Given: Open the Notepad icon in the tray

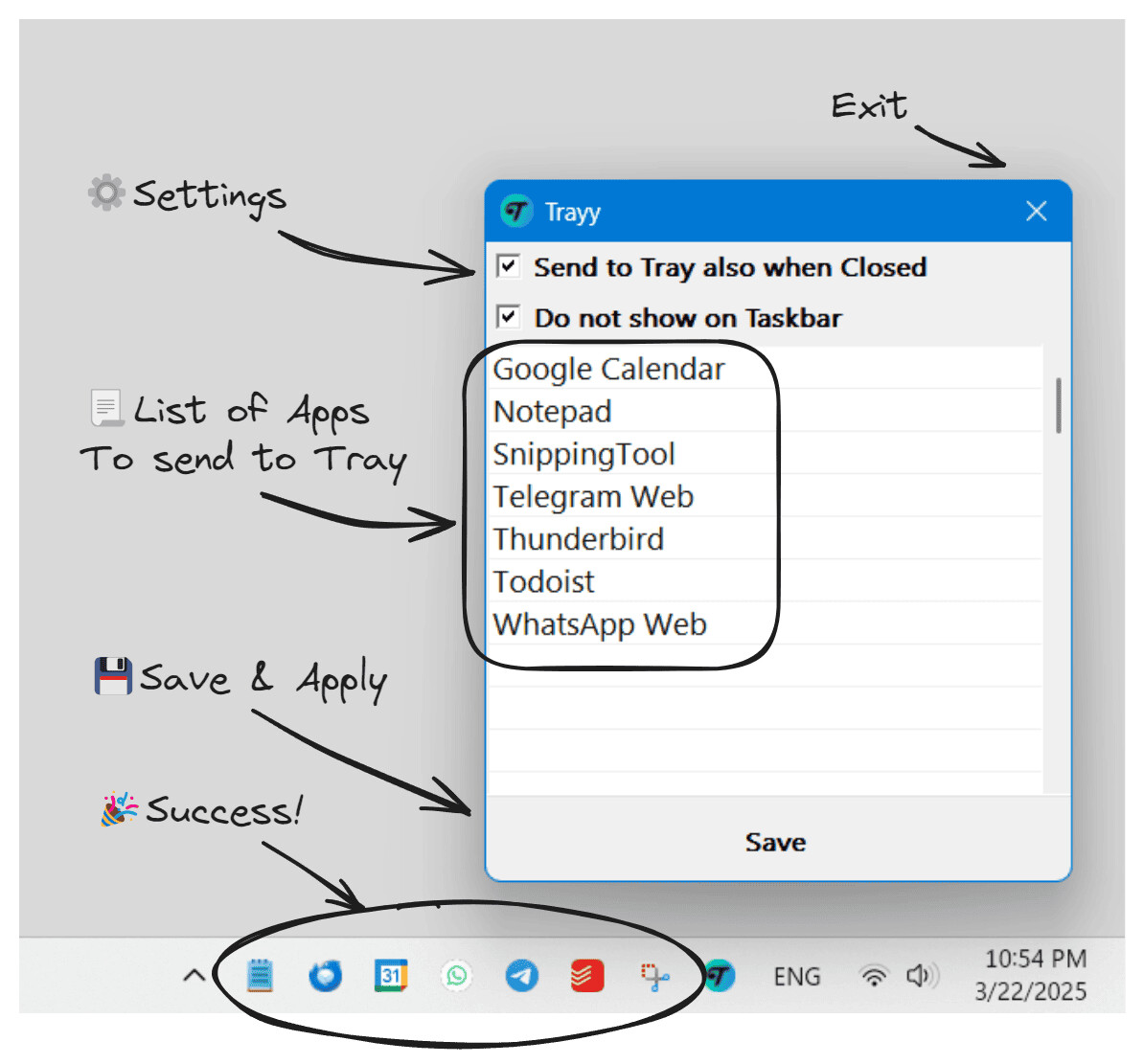Looking at the screenshot, I should point(260,976).
